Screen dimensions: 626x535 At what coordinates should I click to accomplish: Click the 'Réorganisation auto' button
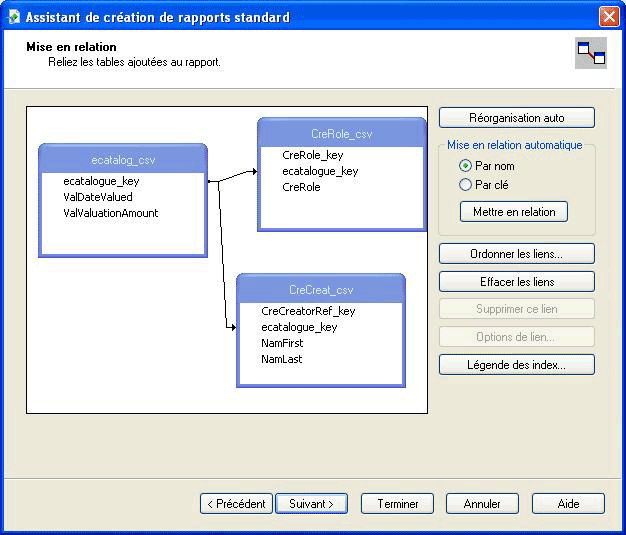point(516,118)
